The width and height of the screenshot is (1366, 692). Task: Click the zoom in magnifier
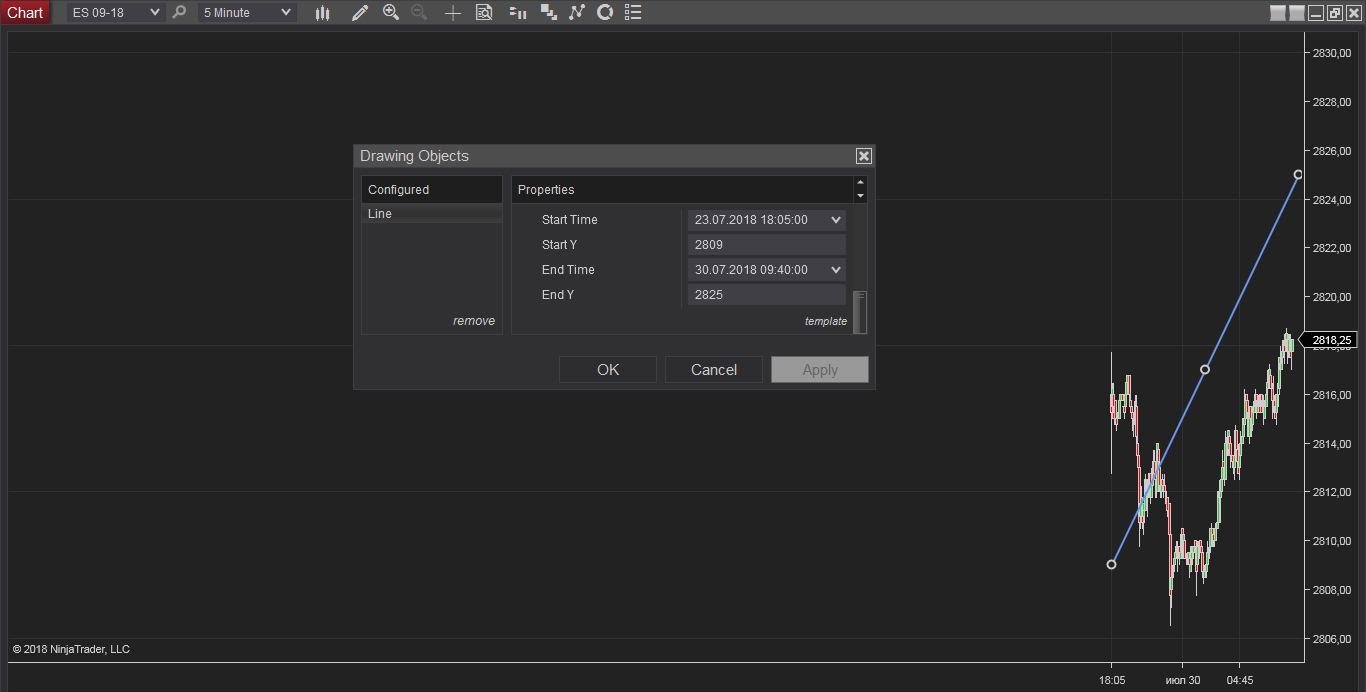391,13
